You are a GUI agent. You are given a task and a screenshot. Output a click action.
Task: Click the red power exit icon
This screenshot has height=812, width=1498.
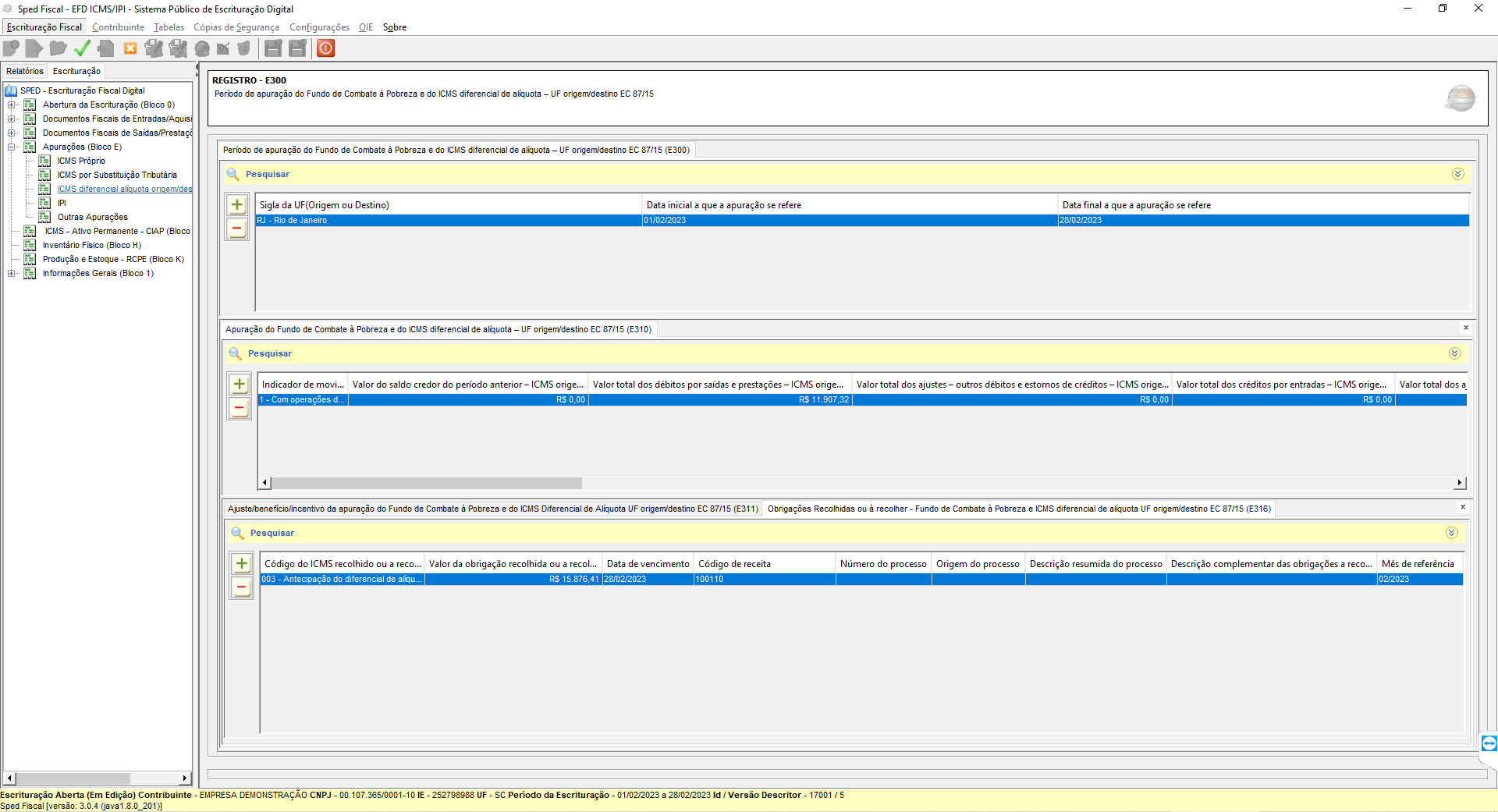326,48
